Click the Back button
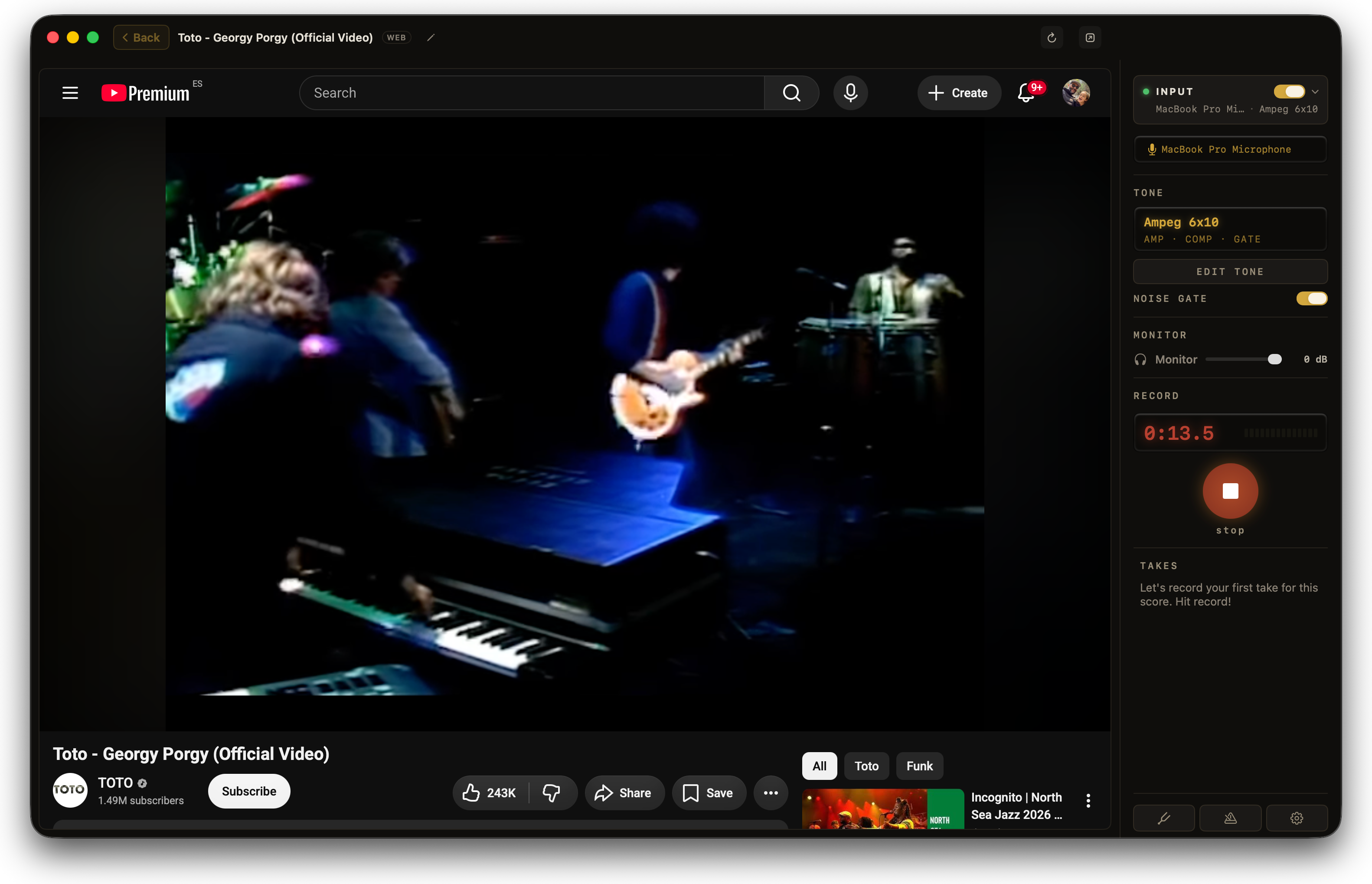 click(141, 37)
